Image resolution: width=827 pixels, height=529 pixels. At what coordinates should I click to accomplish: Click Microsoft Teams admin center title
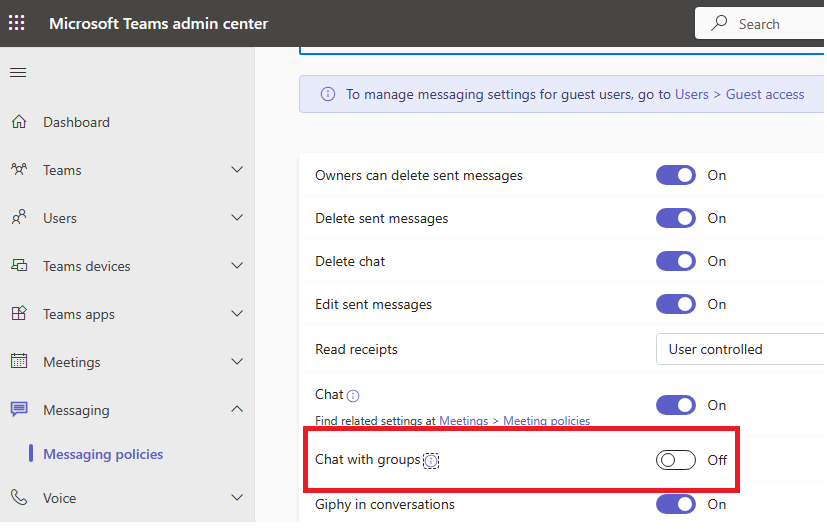tap(159, 24)
